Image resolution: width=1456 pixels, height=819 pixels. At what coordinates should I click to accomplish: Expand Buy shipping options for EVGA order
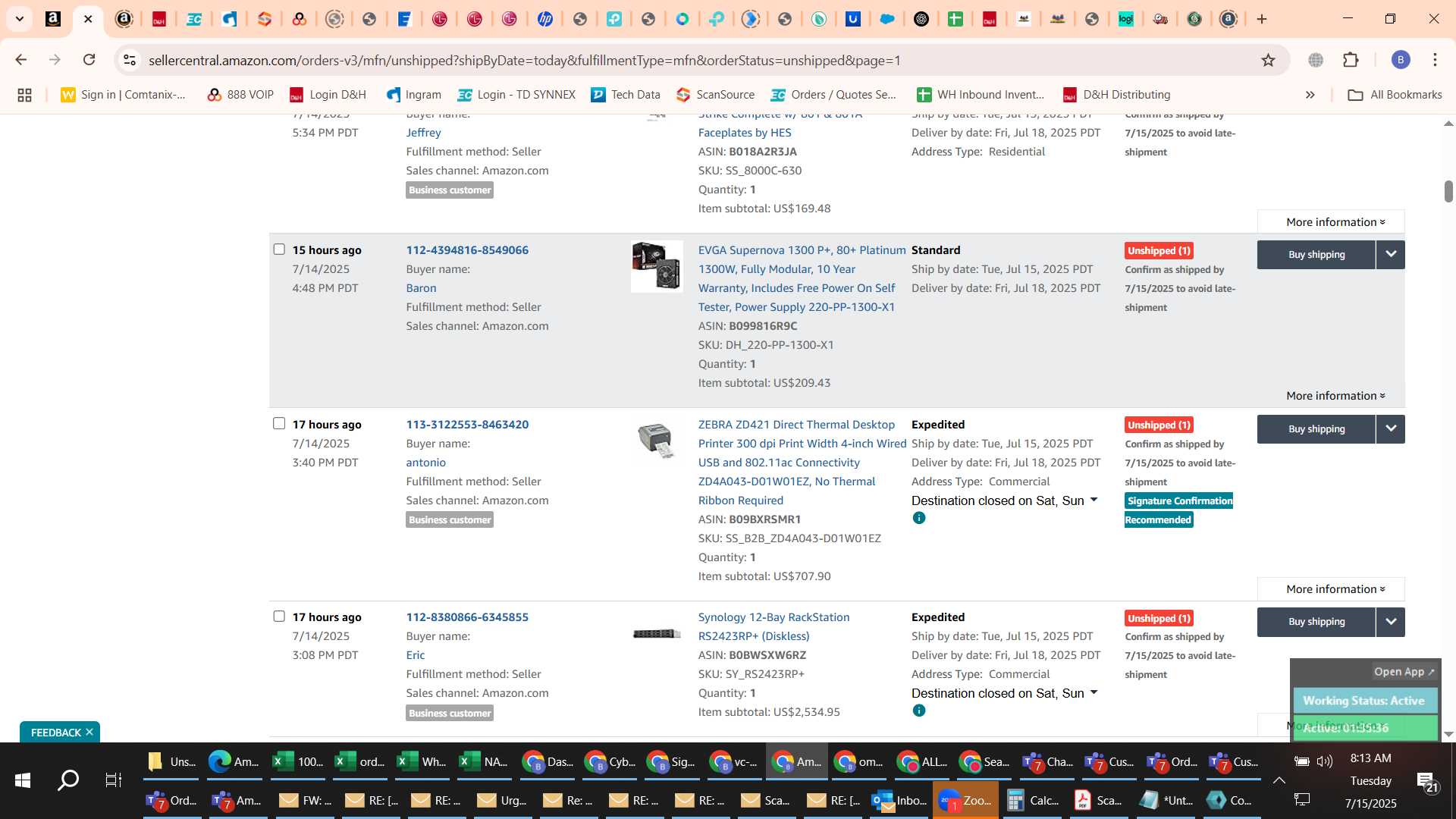point(1391,255)
